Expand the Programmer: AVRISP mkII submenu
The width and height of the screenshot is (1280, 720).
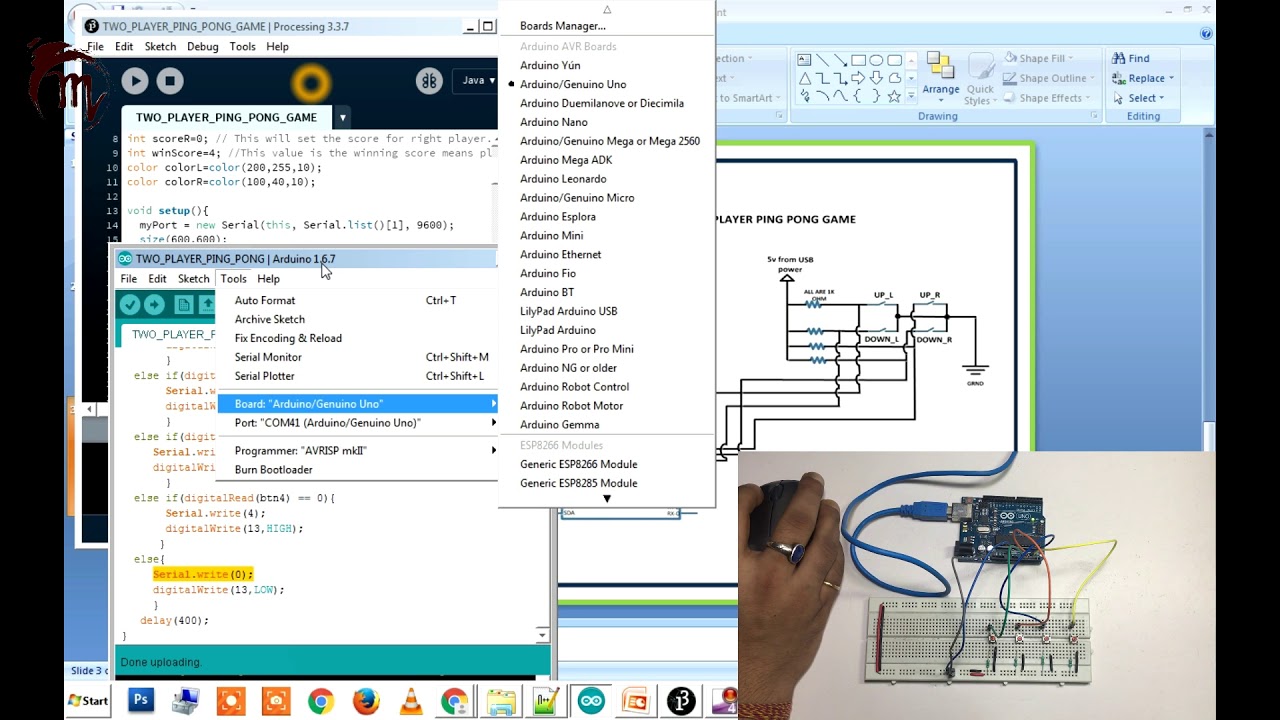[x=357, y=451]
